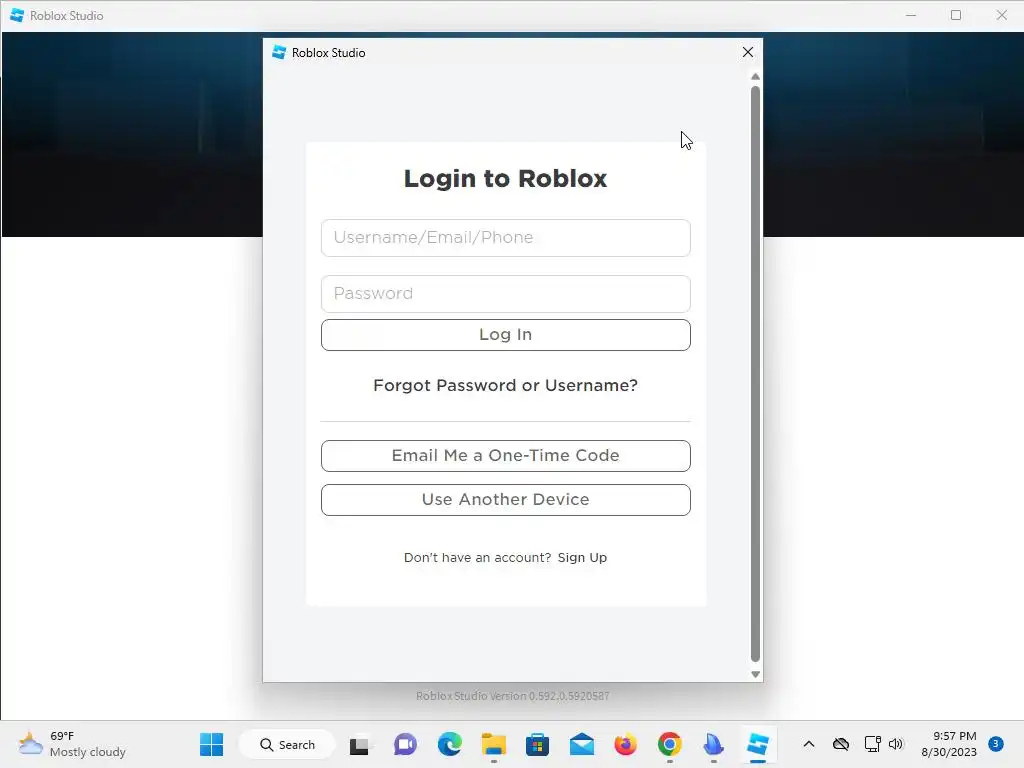Maximize the main Roblox Studio window
1024x768 pixels.
[x=955, y=15]
